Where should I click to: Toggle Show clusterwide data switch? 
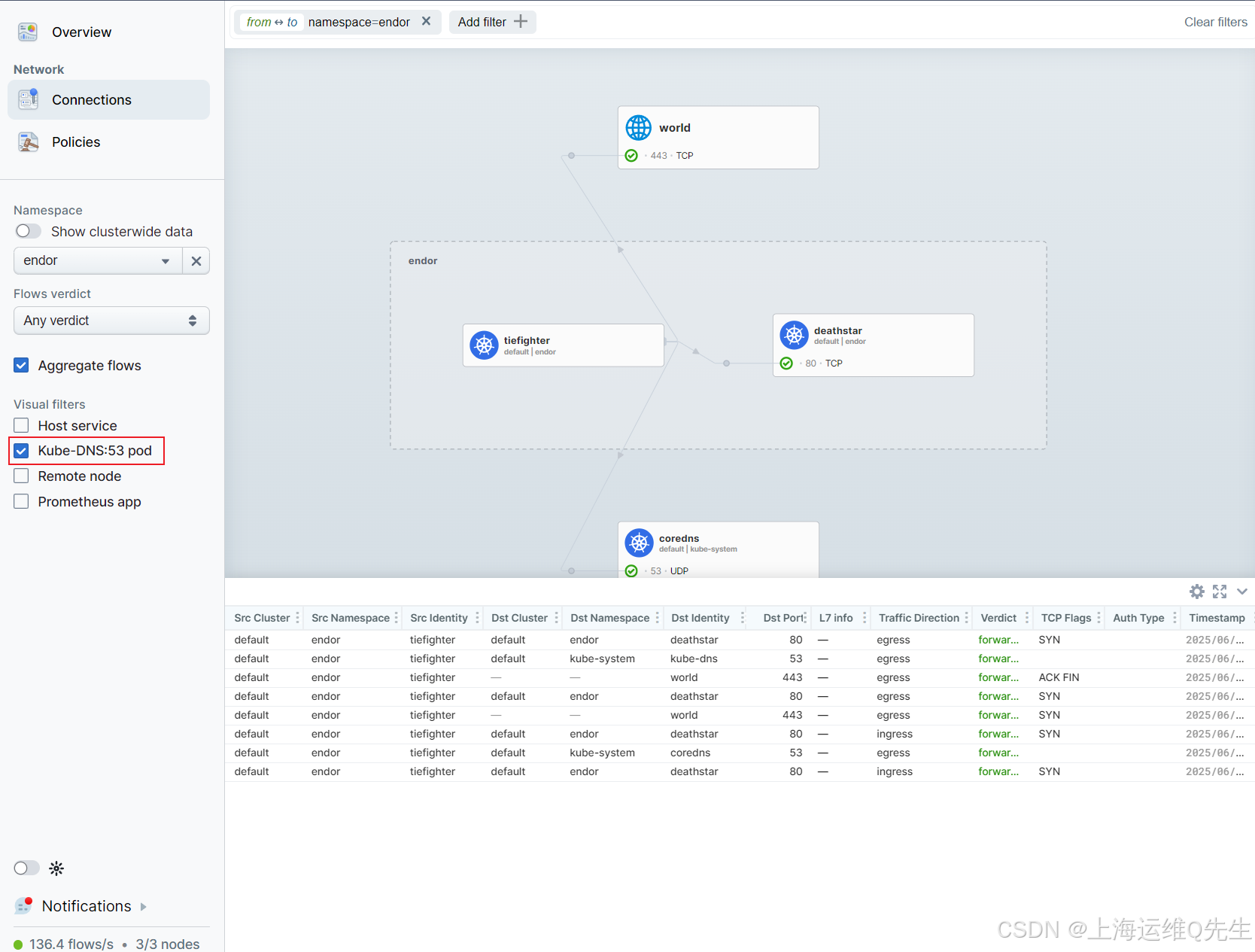pos(28,231)
